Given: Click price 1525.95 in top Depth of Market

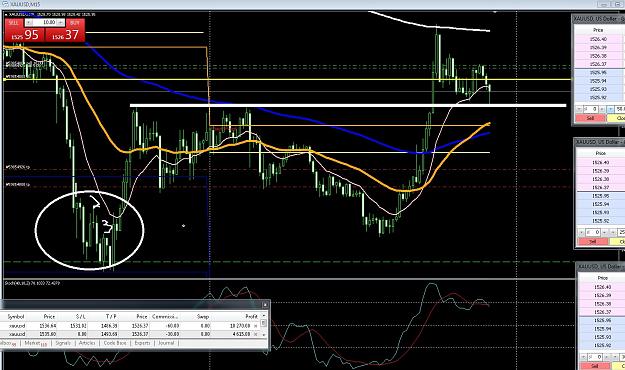Looking at the screenshot, I should [x=598, y=73].
